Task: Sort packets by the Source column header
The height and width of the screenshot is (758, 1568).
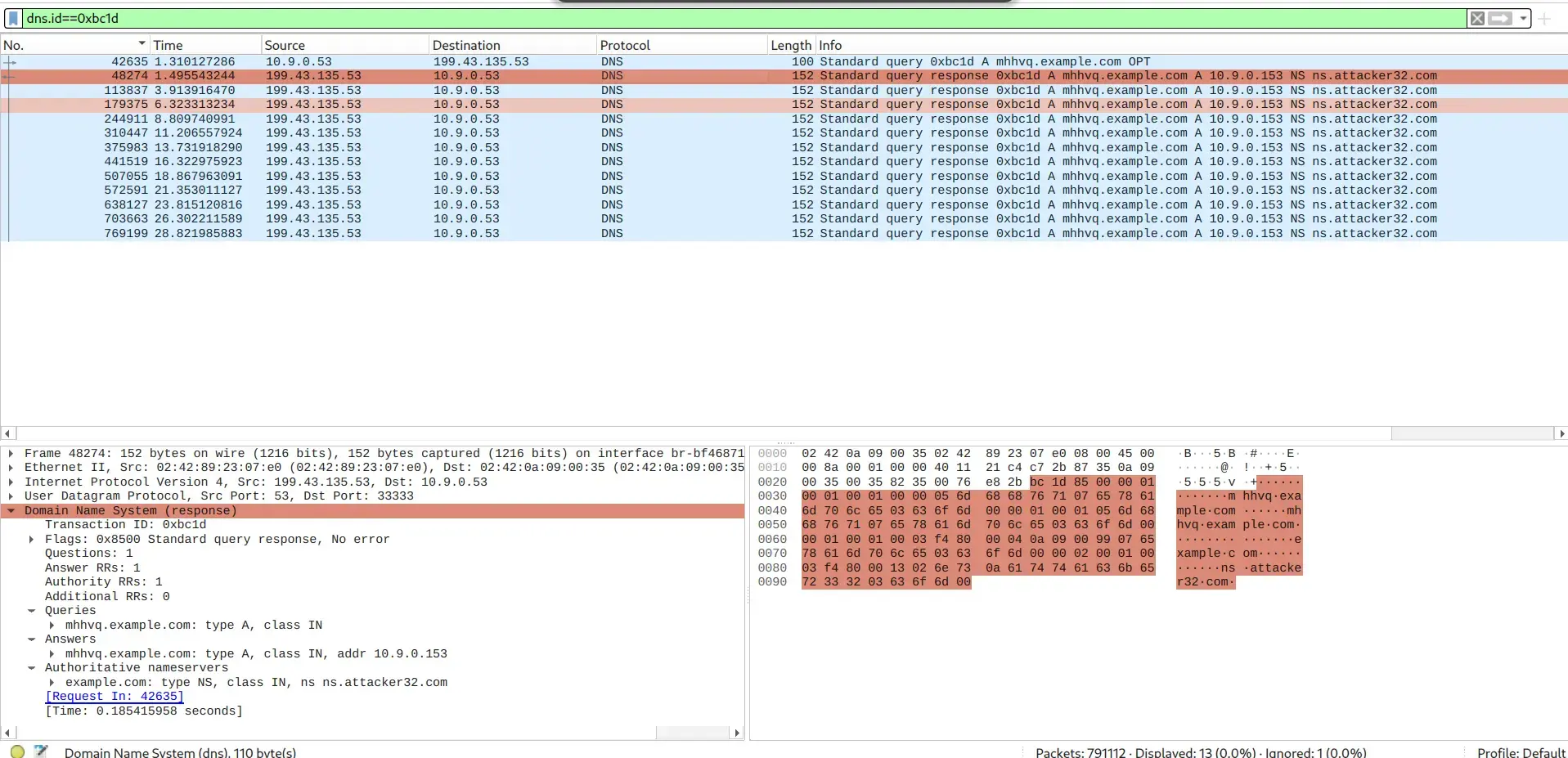Action: [x=345, y=45]
